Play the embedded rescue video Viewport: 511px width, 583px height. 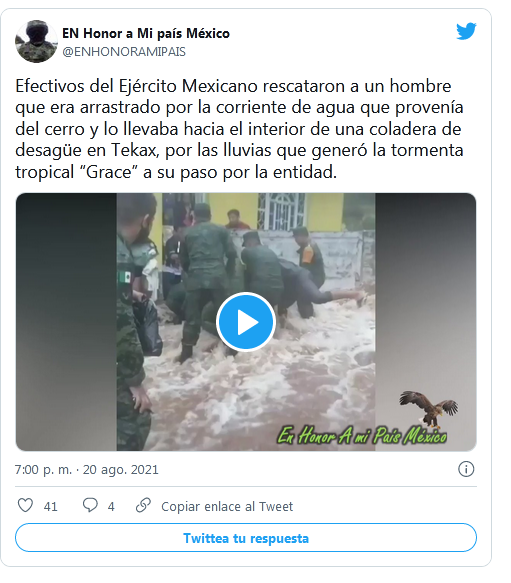246,322
